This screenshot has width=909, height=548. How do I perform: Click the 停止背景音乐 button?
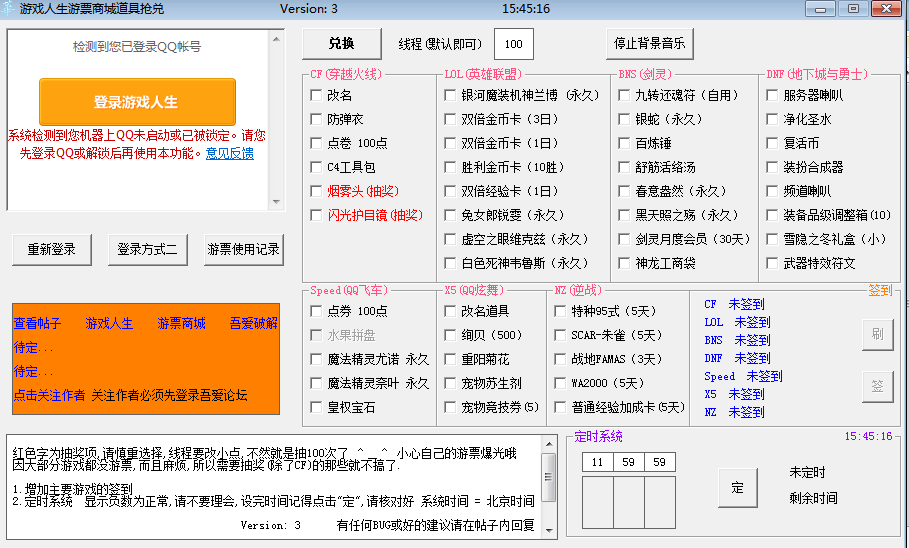coord(649,43)
